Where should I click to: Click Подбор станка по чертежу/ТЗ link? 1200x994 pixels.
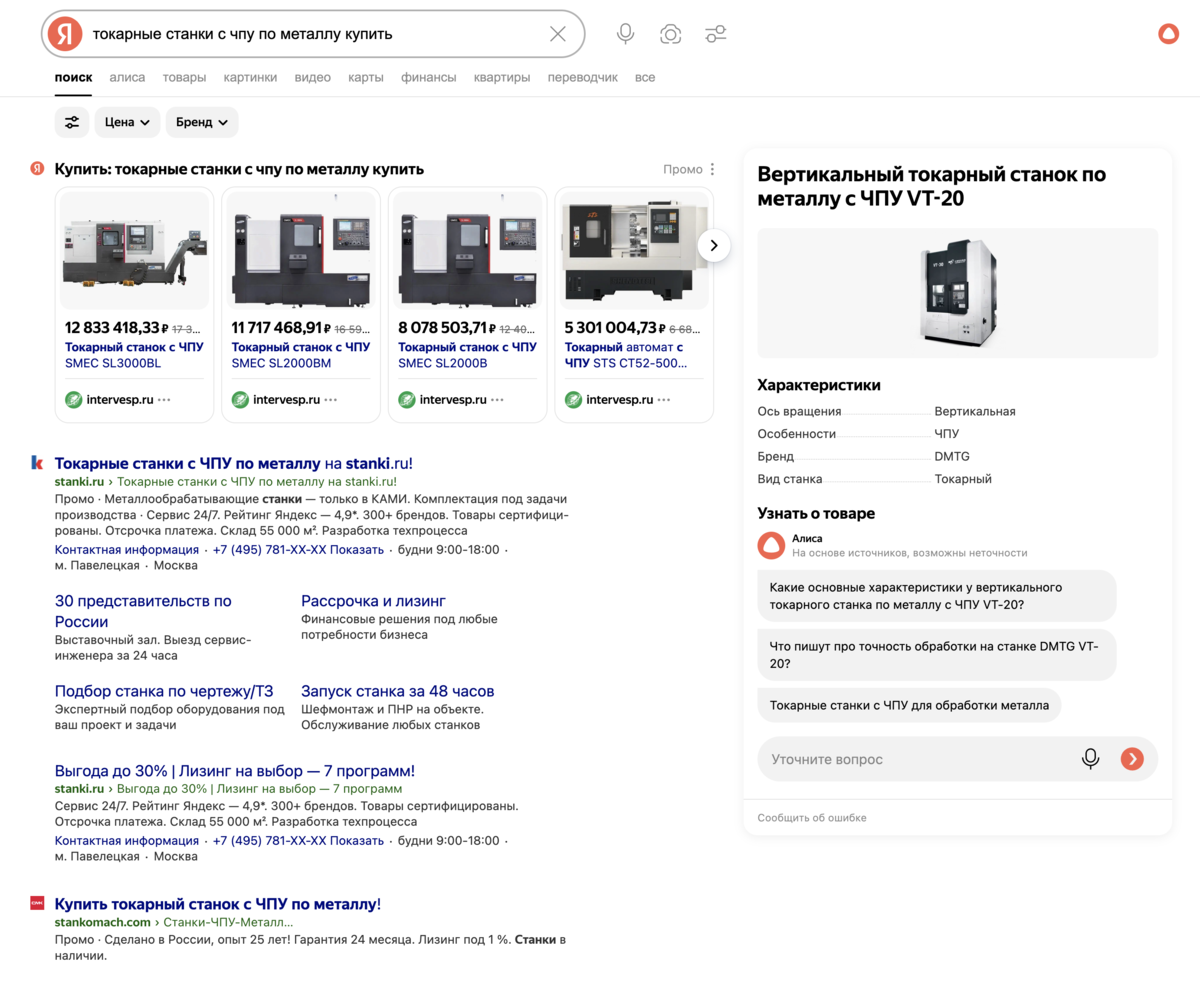tap(164, 691)
